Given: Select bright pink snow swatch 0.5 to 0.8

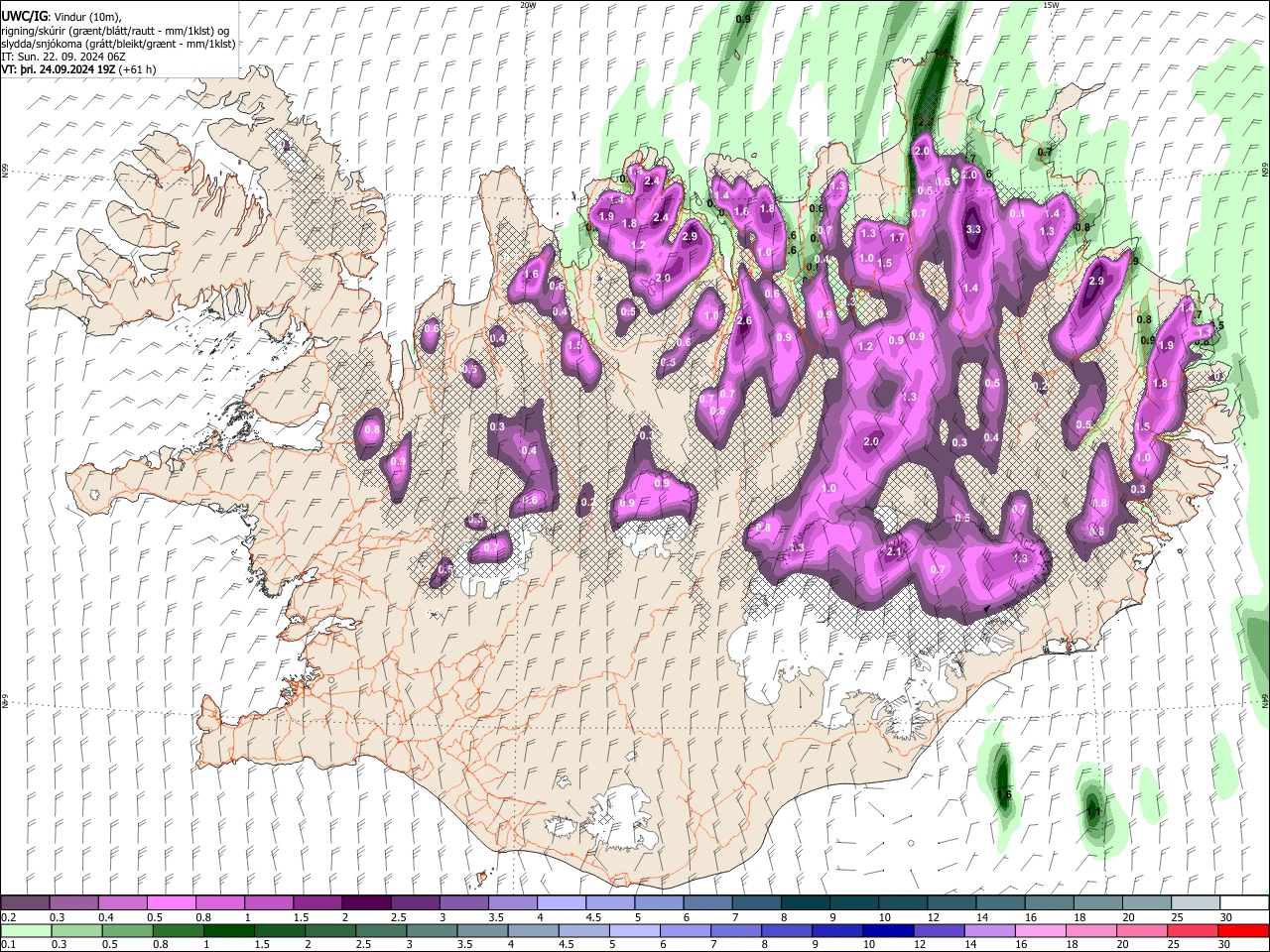Looking at the screenshot, I should point(171,902).
